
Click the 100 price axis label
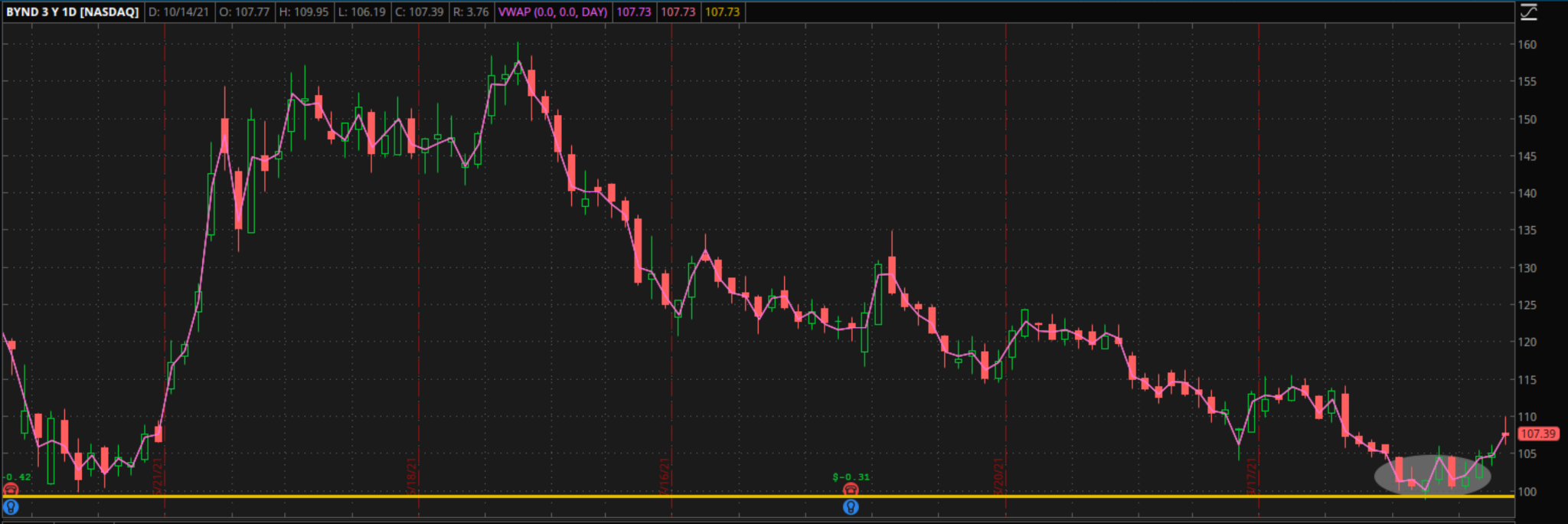point(1527,491)
